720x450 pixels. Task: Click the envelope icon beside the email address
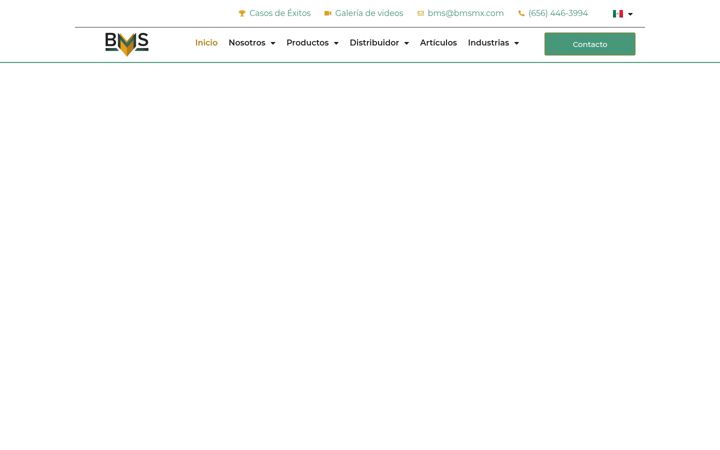(x=420, y=13)
